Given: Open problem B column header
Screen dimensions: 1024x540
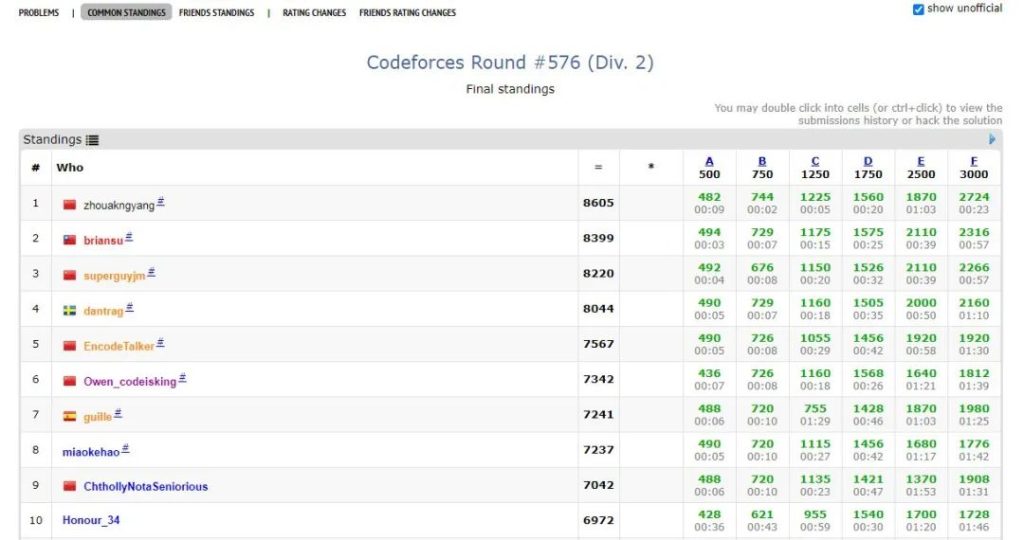Looking at the screenshot, I should (762, 161).
